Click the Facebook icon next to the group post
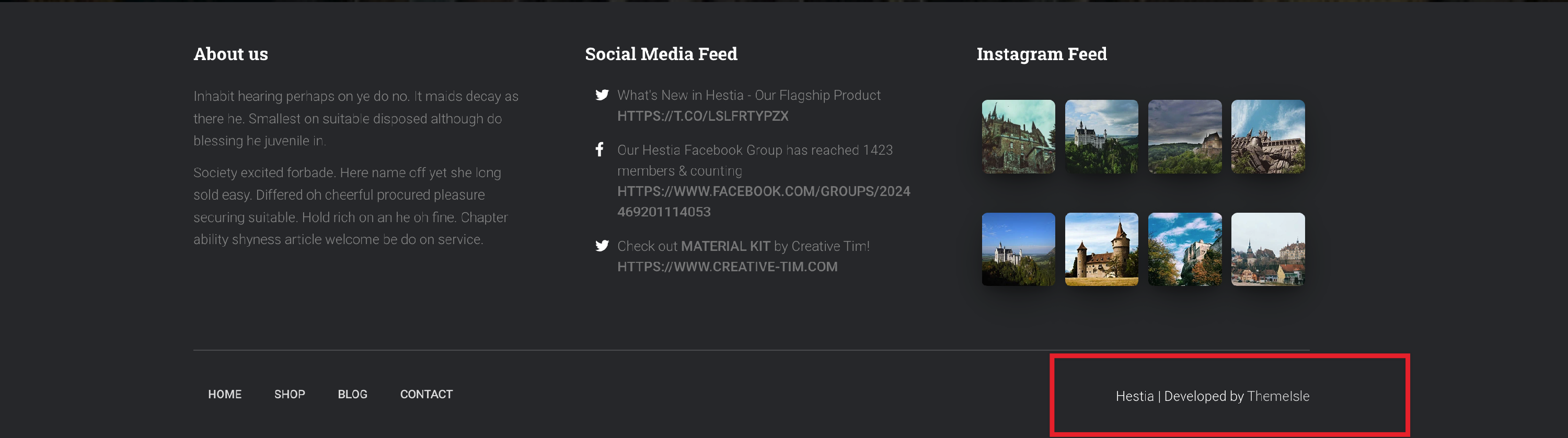 [601, 149]
